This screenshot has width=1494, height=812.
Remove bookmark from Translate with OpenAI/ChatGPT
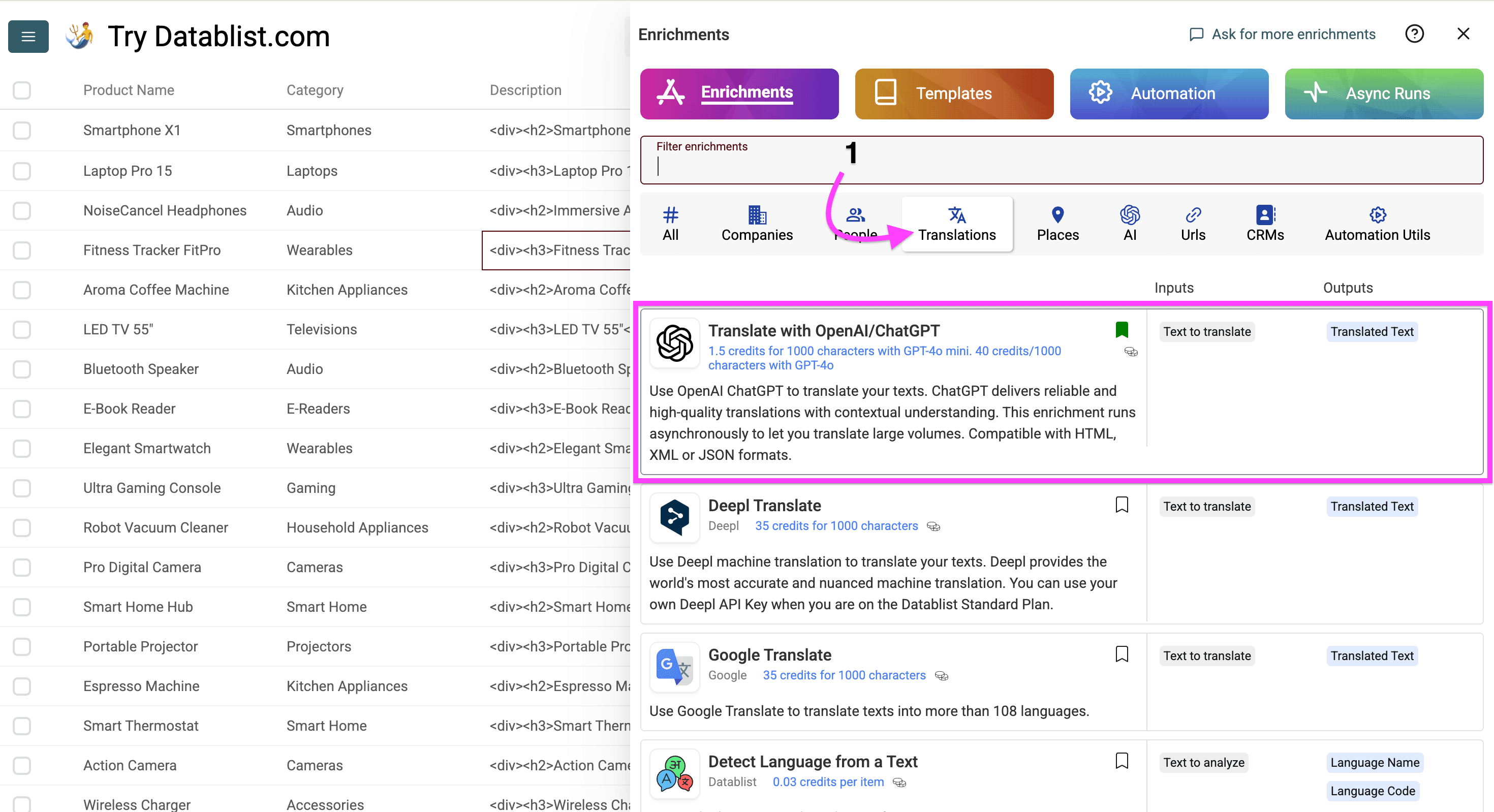(x=1121, y=330)
